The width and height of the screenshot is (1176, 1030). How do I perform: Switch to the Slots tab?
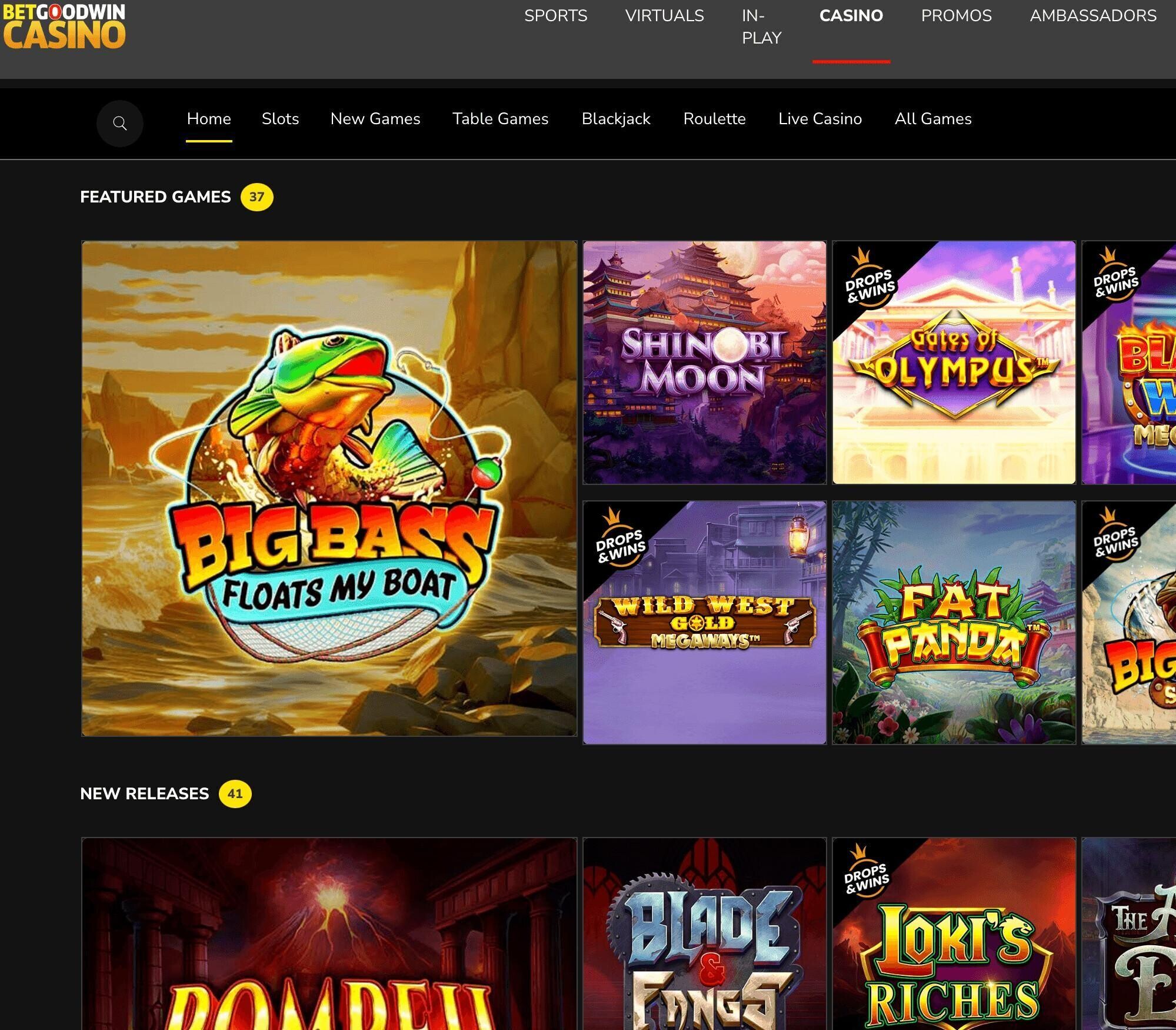point(280,119)
